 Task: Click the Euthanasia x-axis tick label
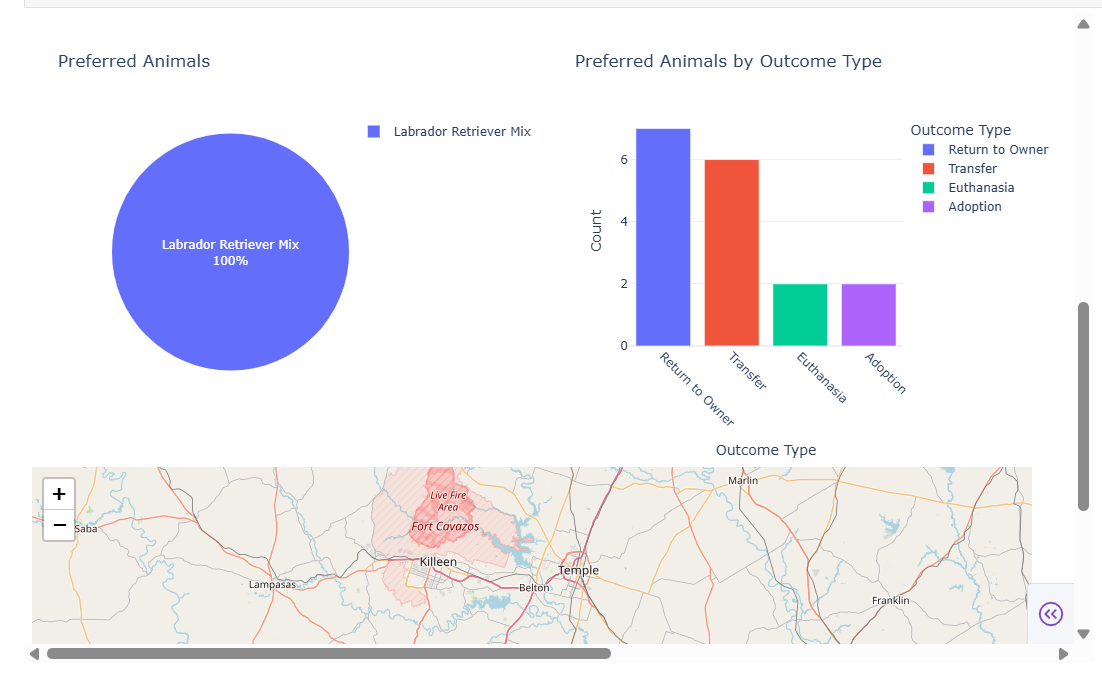[821, 377]
